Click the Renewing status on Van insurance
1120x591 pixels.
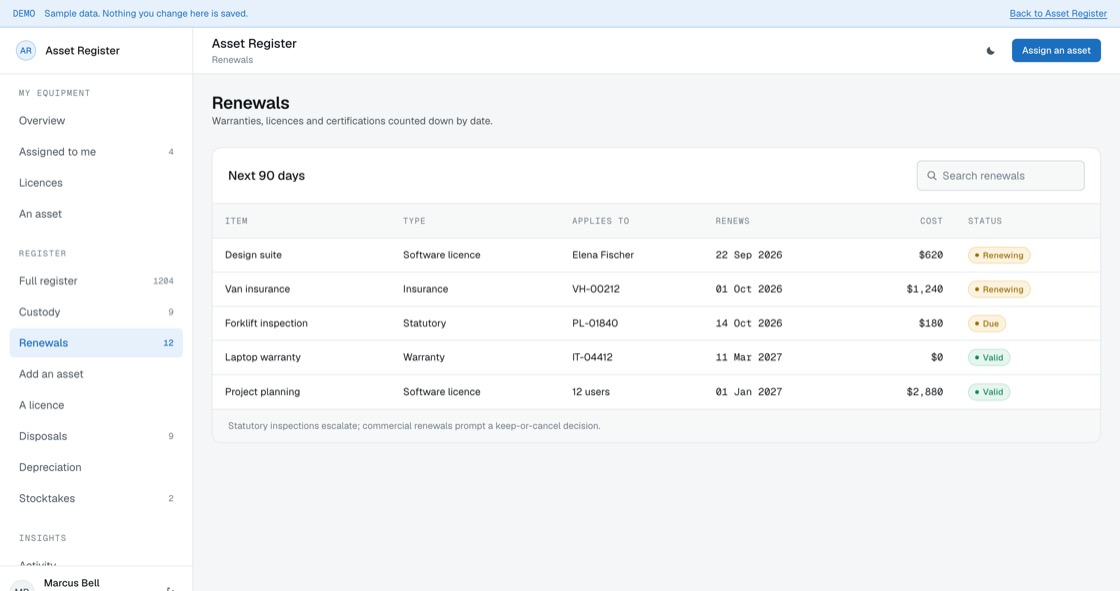999,289
